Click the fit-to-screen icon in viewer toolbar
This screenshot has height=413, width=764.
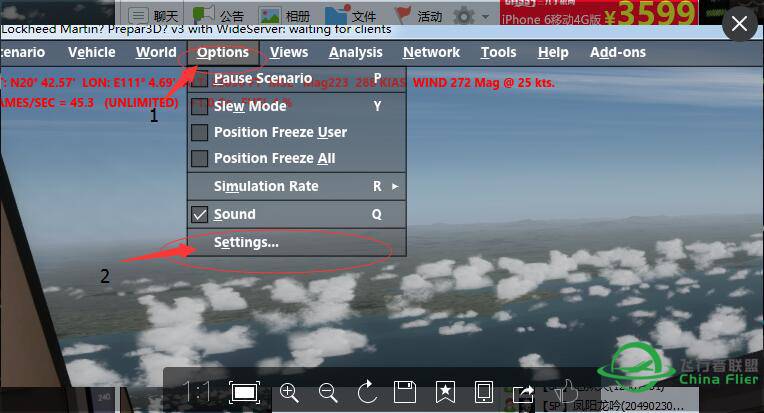coord(243,392)
